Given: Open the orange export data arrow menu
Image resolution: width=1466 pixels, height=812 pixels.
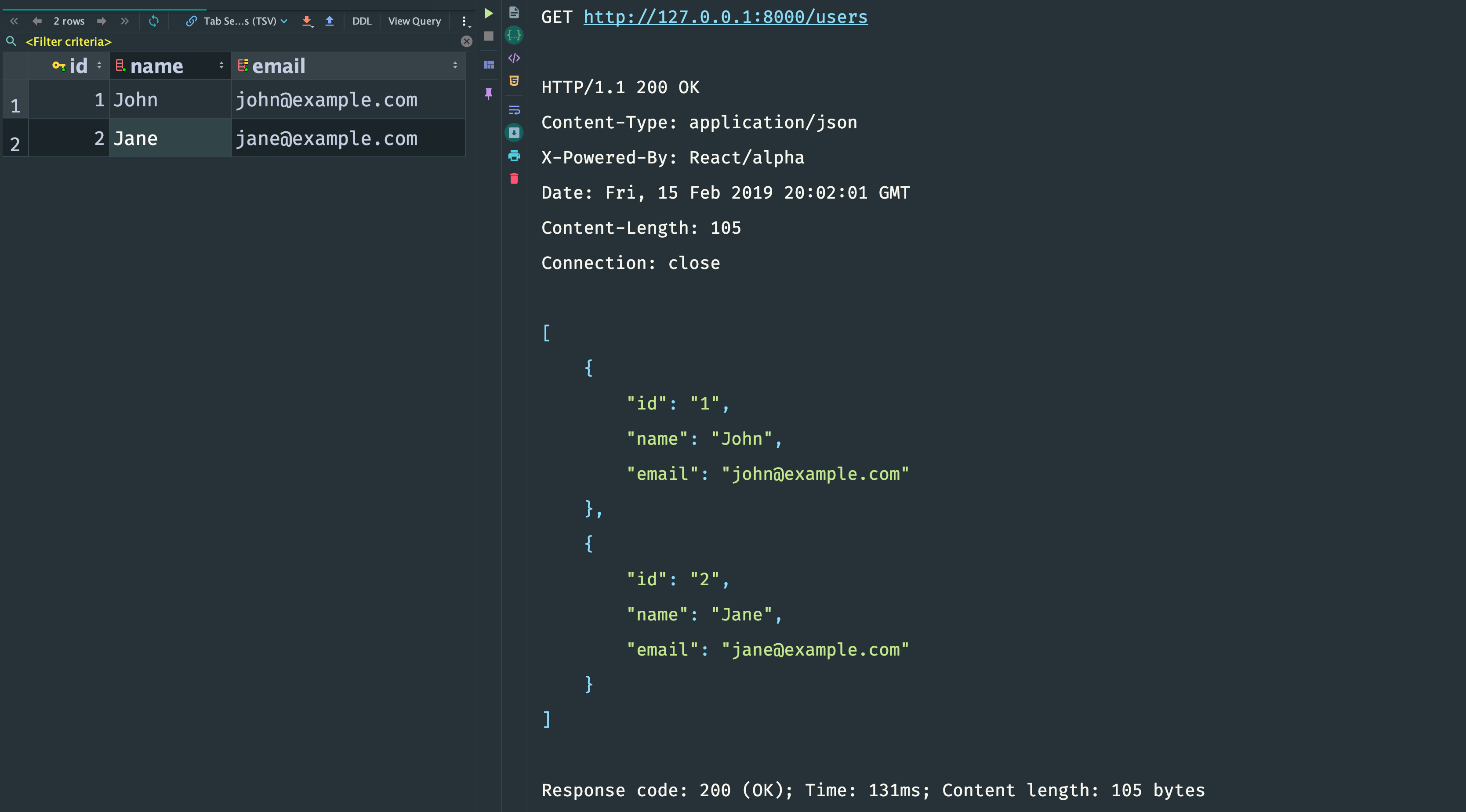Looking at the screenshot, I should coord(307,21).
